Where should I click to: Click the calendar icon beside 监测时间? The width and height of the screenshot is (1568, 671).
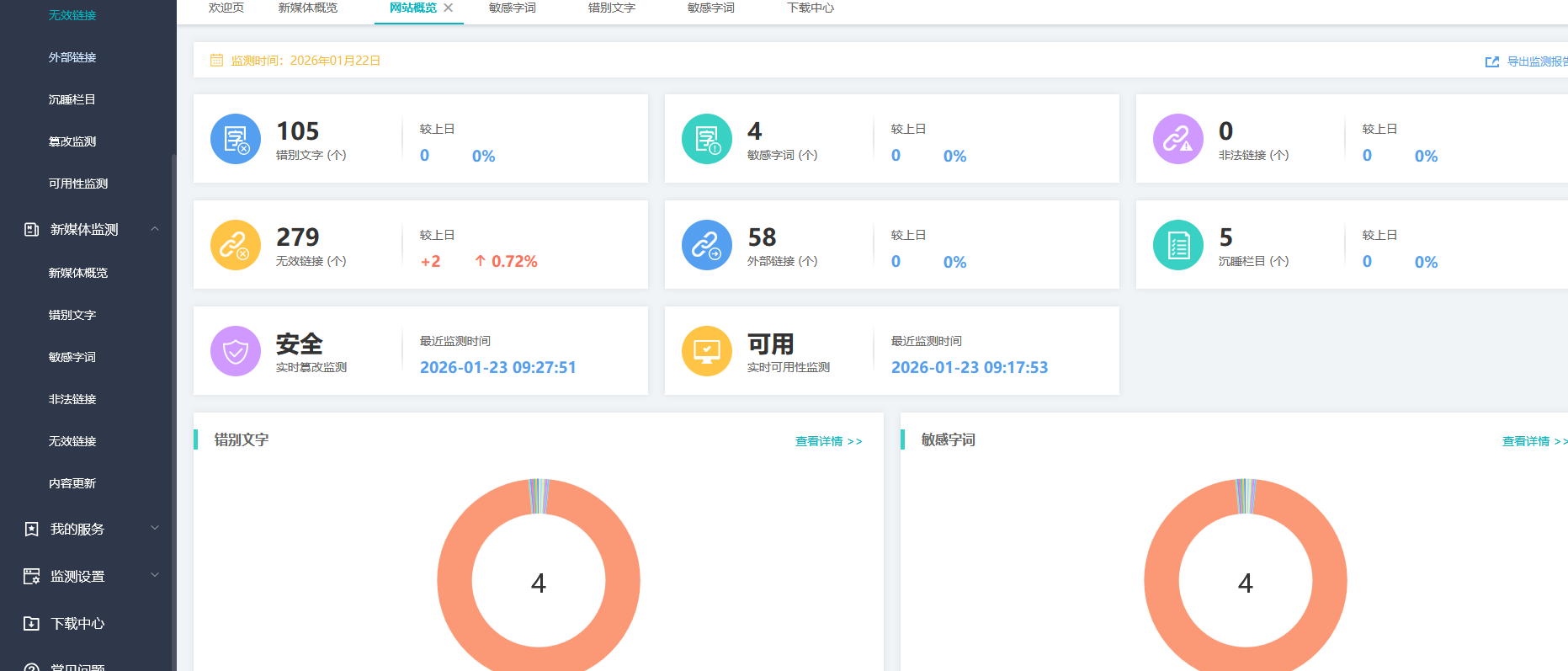[216, 61]
